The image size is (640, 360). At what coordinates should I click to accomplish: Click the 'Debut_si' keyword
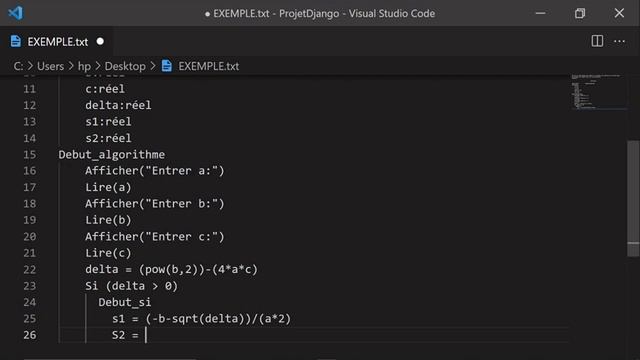click(x=124, y=302)
